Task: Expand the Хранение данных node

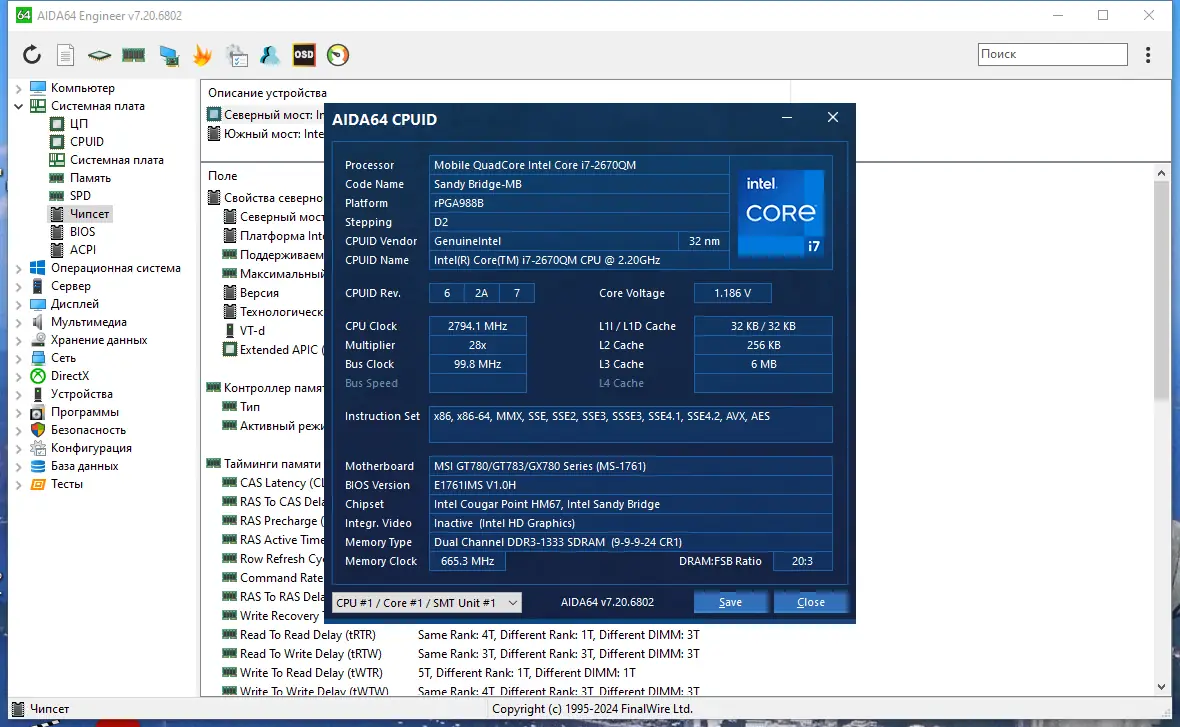Action: pos(19,340)
